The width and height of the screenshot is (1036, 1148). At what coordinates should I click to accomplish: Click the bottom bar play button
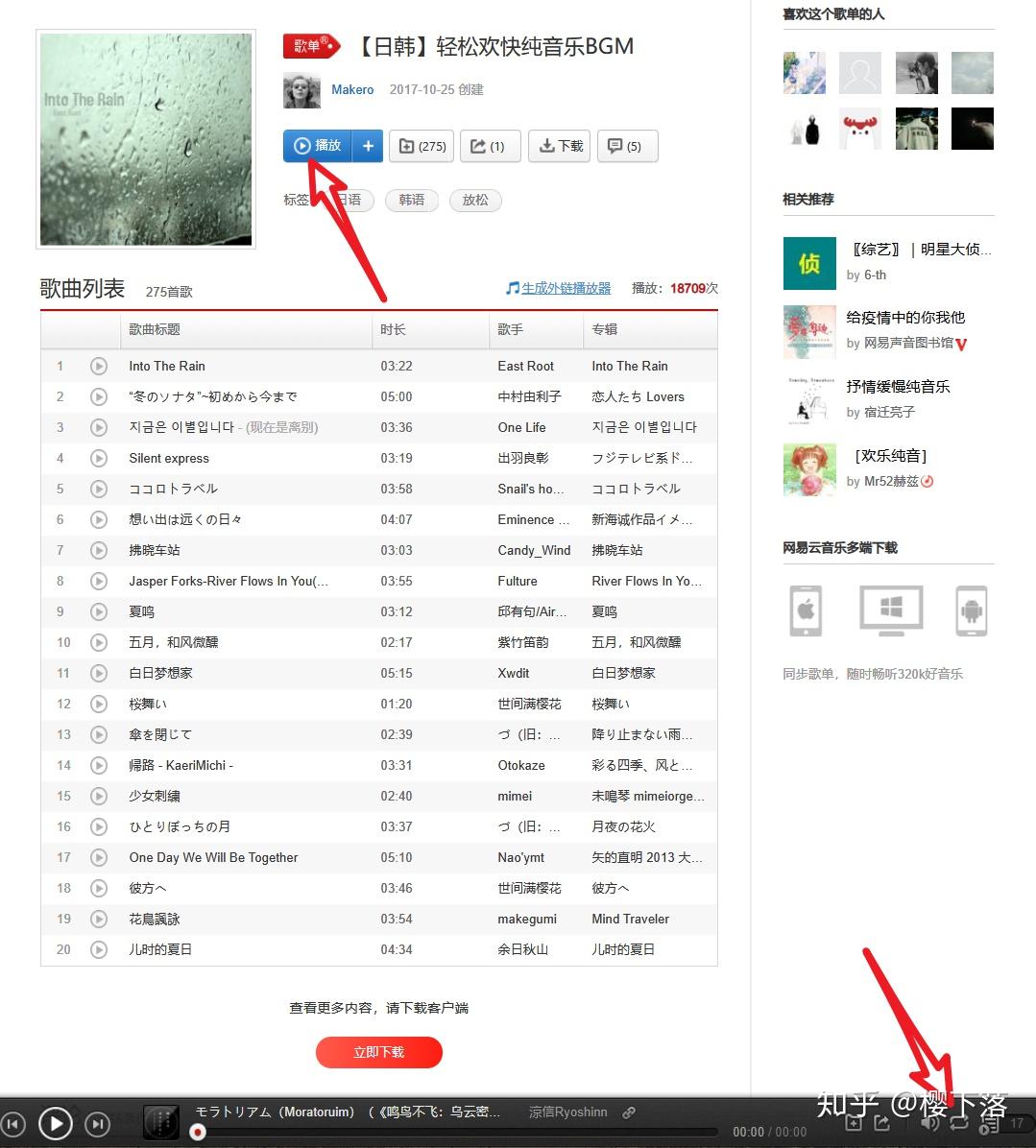[x=55, y=1124]
